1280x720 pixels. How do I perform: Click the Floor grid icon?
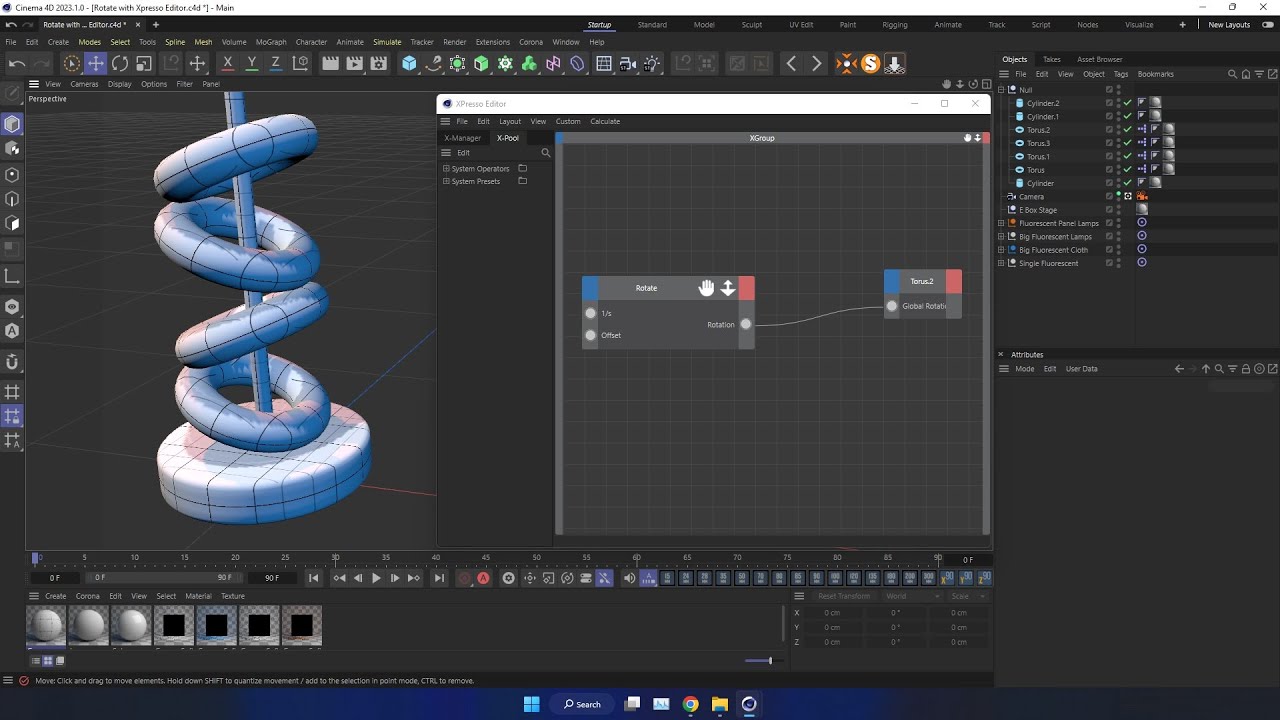coord(604,64)
